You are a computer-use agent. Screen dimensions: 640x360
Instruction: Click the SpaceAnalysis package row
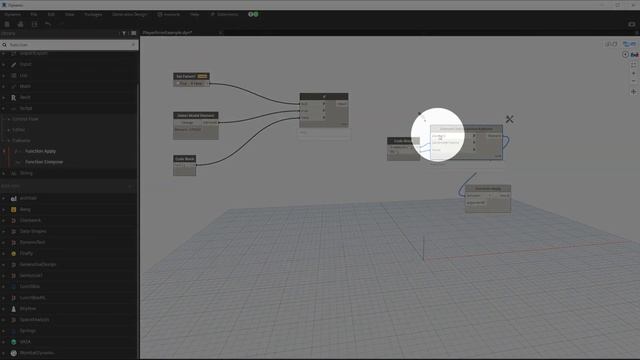point(69,320)
